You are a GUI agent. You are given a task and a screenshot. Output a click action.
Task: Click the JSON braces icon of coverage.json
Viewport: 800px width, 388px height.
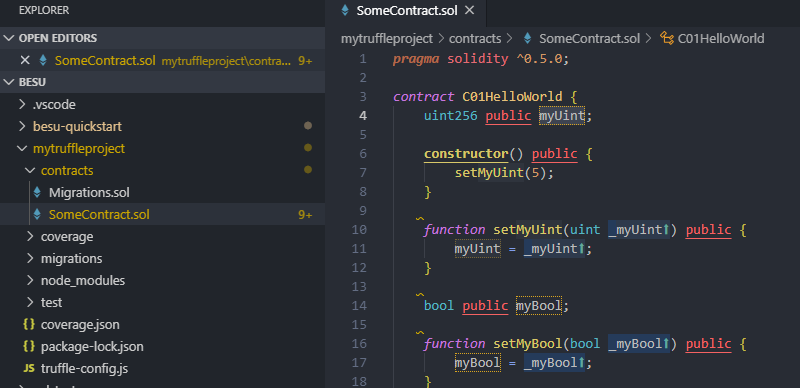click(x=29, y=324)
